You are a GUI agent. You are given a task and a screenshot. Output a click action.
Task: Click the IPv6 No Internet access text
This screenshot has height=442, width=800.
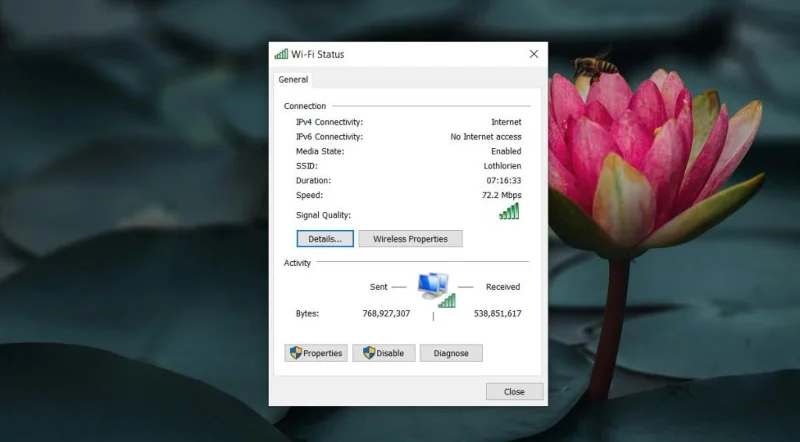pyautogui.click(x=486, y=137)
